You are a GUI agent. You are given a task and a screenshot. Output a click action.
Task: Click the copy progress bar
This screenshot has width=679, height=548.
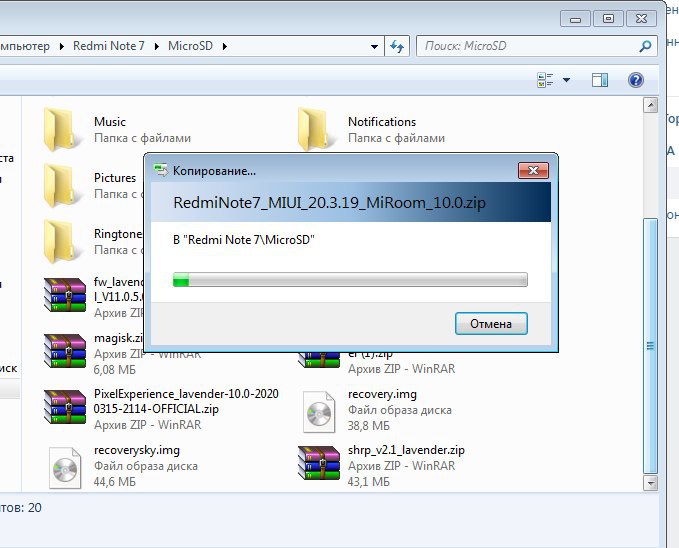click(x=350, y=280)
